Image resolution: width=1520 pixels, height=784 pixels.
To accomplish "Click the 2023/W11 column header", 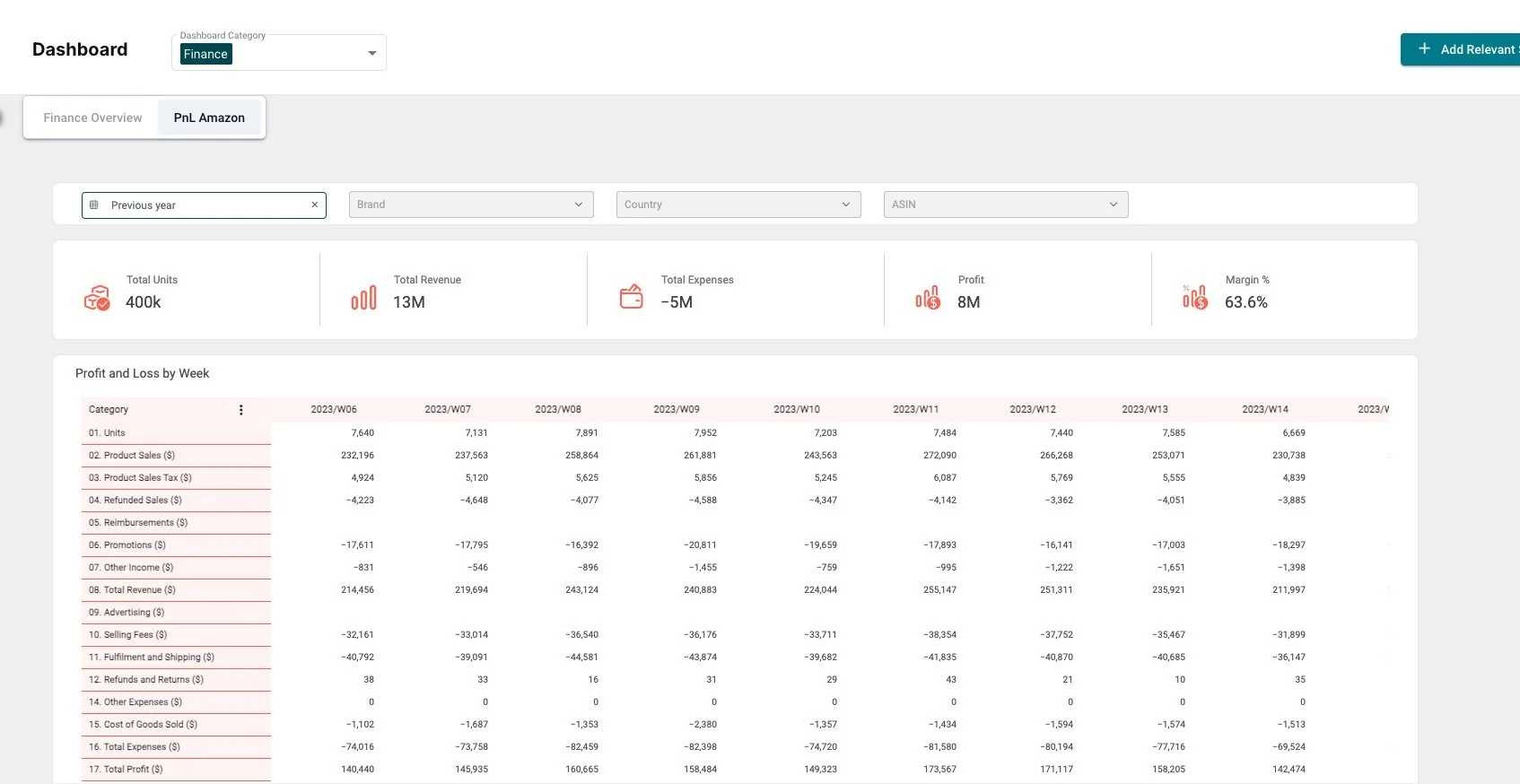I will [916, 409].
